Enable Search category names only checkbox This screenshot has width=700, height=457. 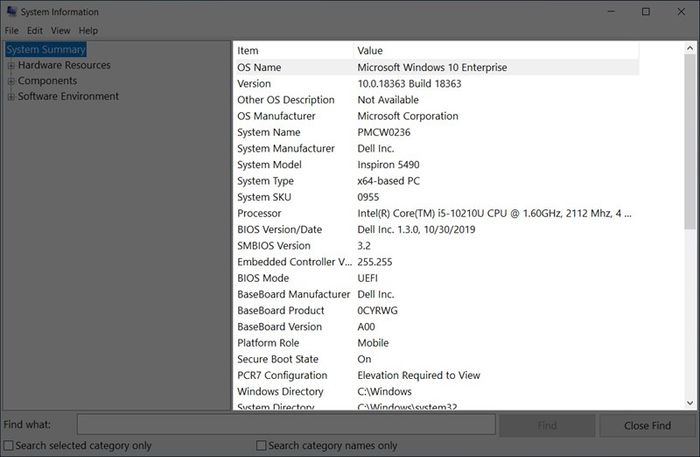[261, 445]
